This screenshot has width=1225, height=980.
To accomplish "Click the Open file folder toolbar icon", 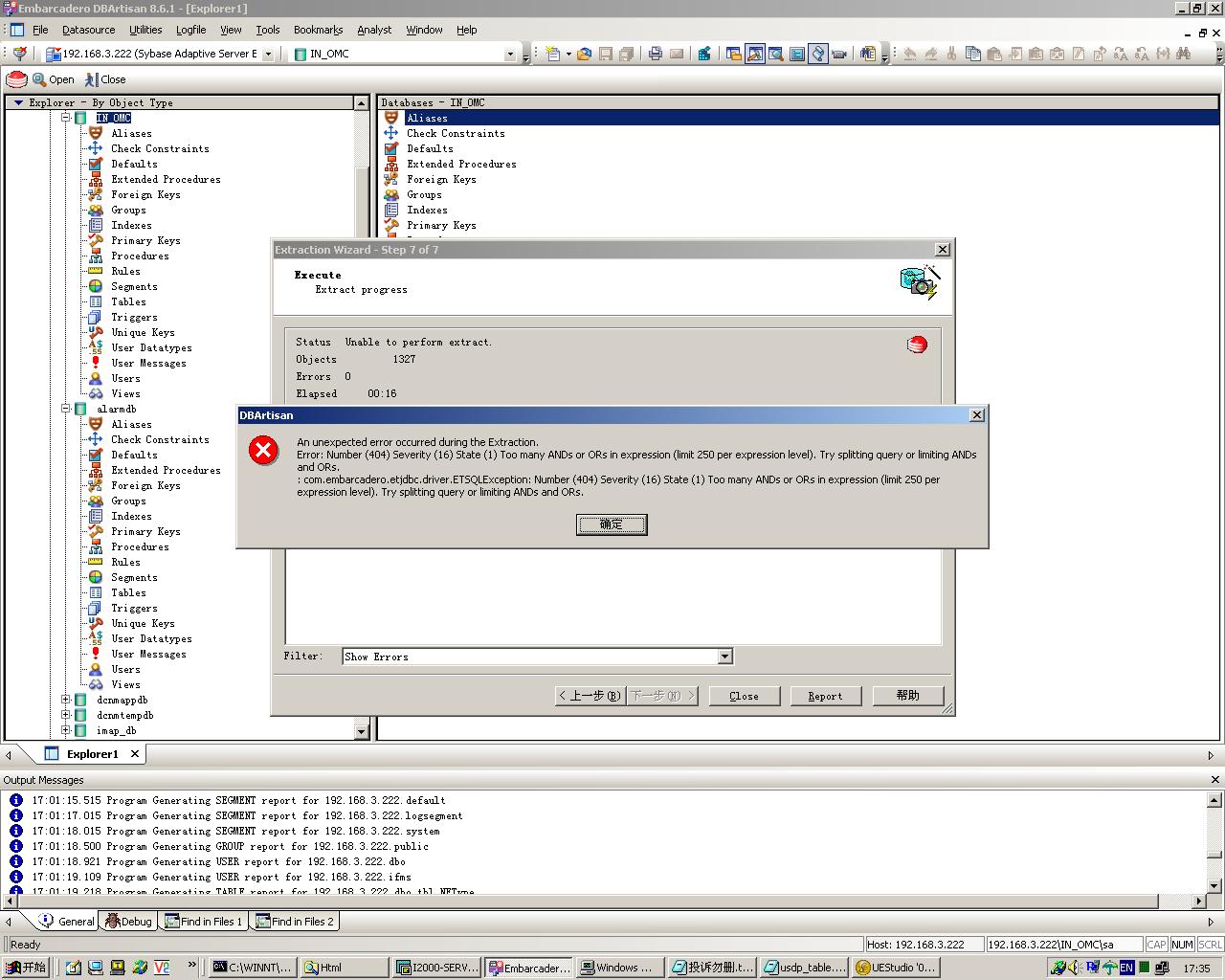I will pos(584,54).
